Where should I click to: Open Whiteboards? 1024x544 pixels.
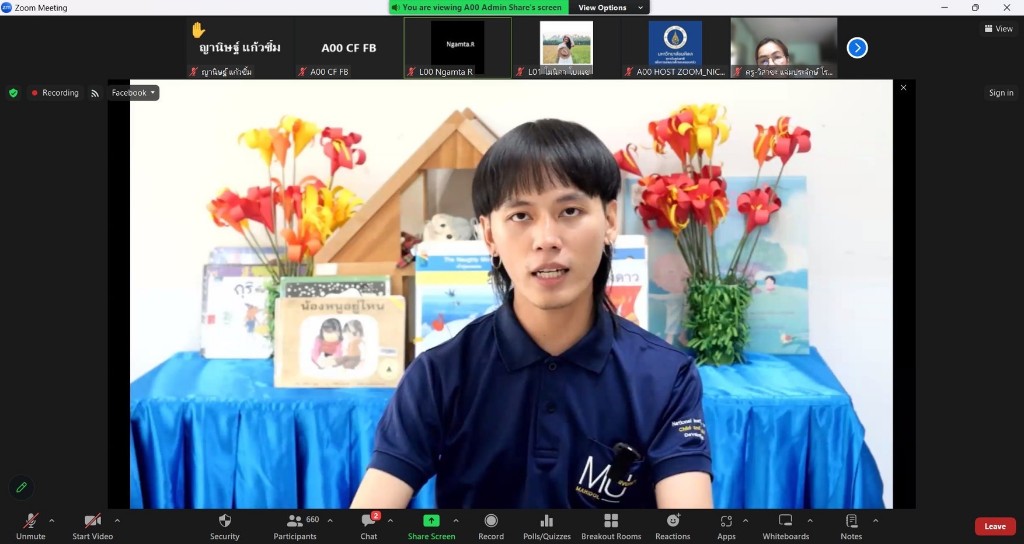(786, 526)
